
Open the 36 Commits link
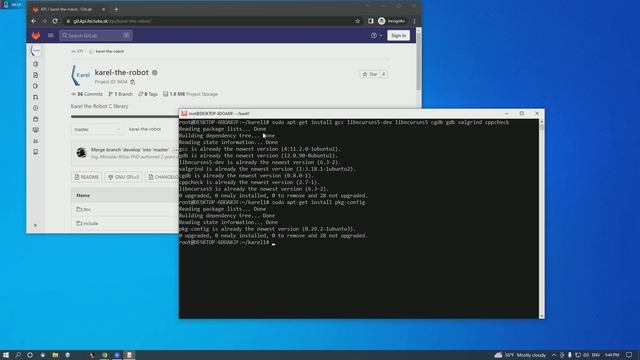point(87,94)
